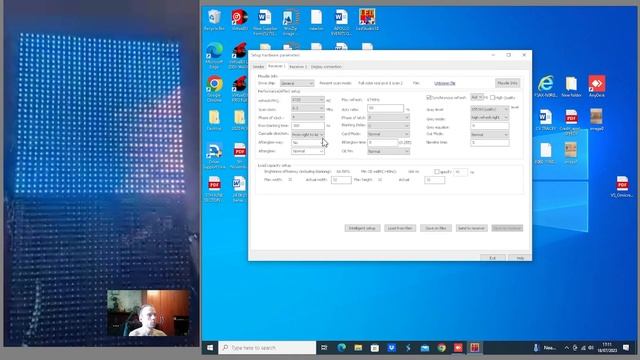
Task: Open the Cascade direction dropdown
Action: 308,134
